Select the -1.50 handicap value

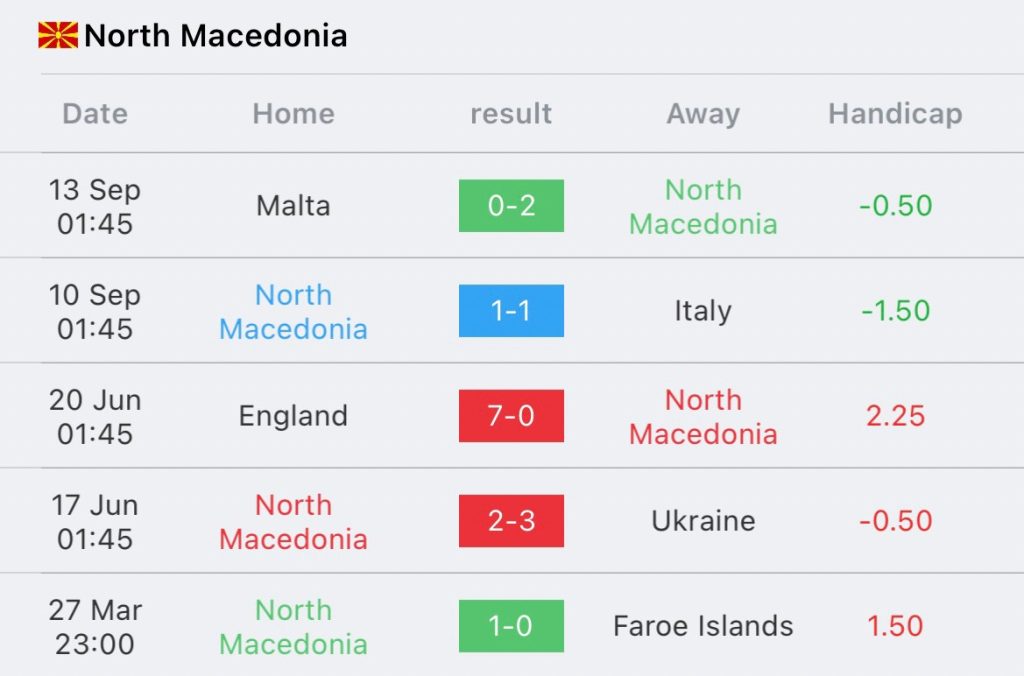point(895,311)
